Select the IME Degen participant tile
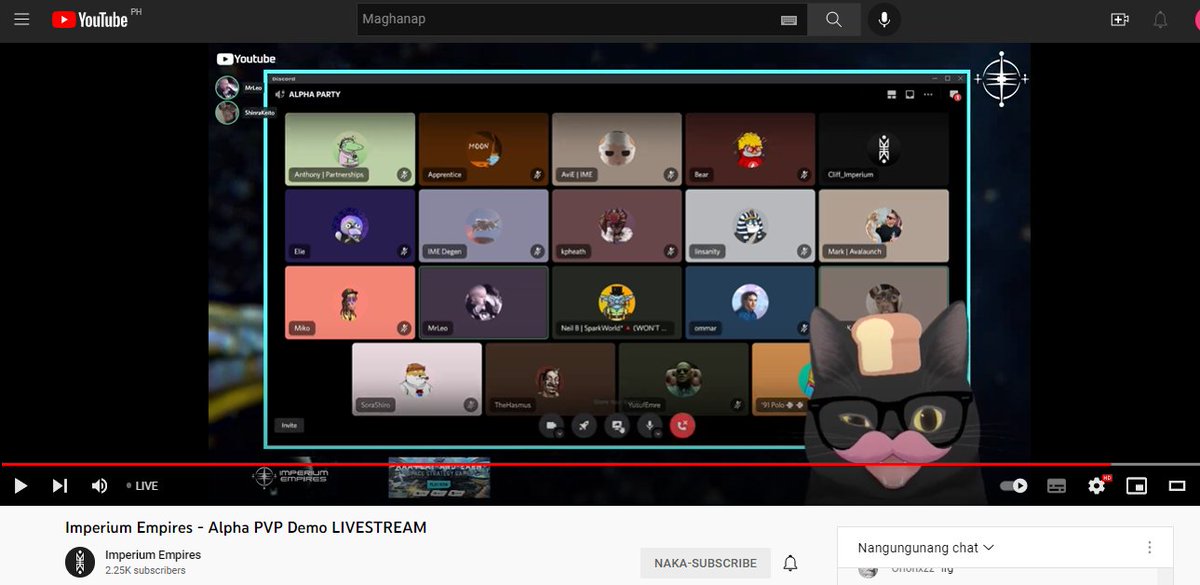The width and height of the screenshot is (1200, 585). tap(484, 226)
